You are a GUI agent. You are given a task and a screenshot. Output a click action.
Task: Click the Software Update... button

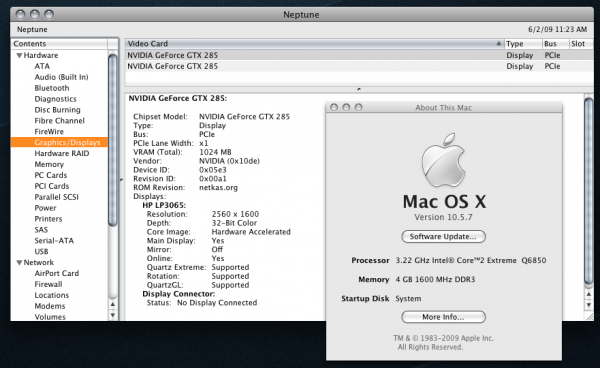click(443, 236)
